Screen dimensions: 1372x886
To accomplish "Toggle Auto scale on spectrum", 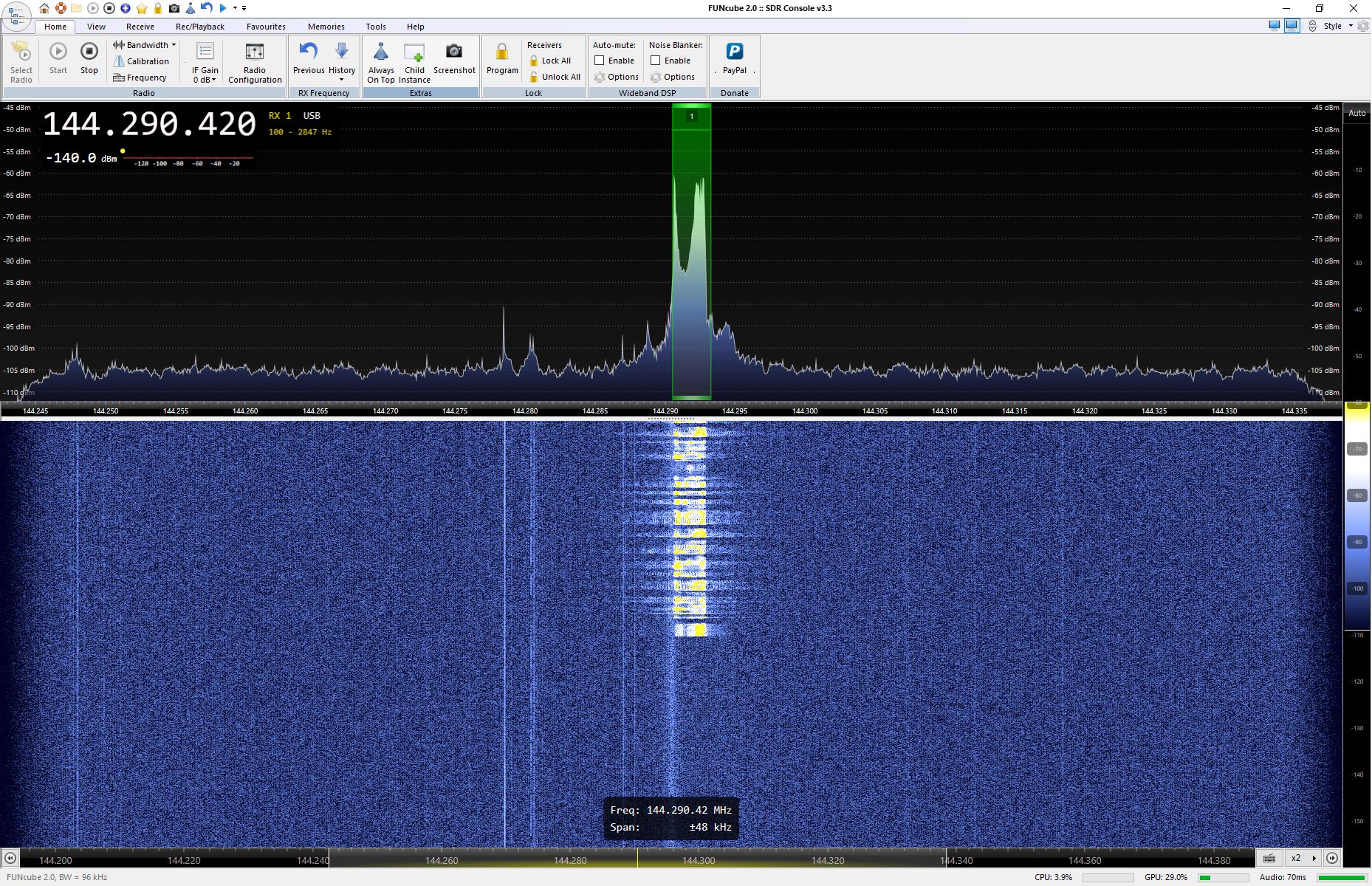I will click(x=1356, y=113).
